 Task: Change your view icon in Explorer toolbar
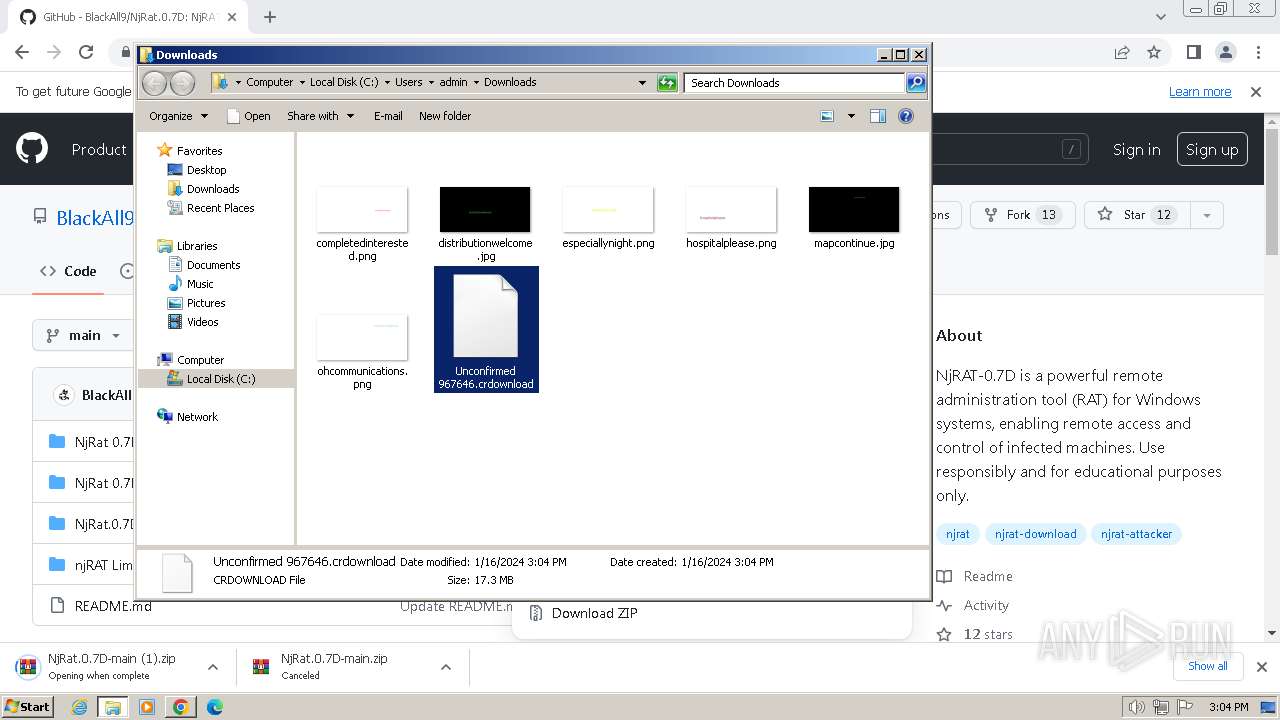827,116
